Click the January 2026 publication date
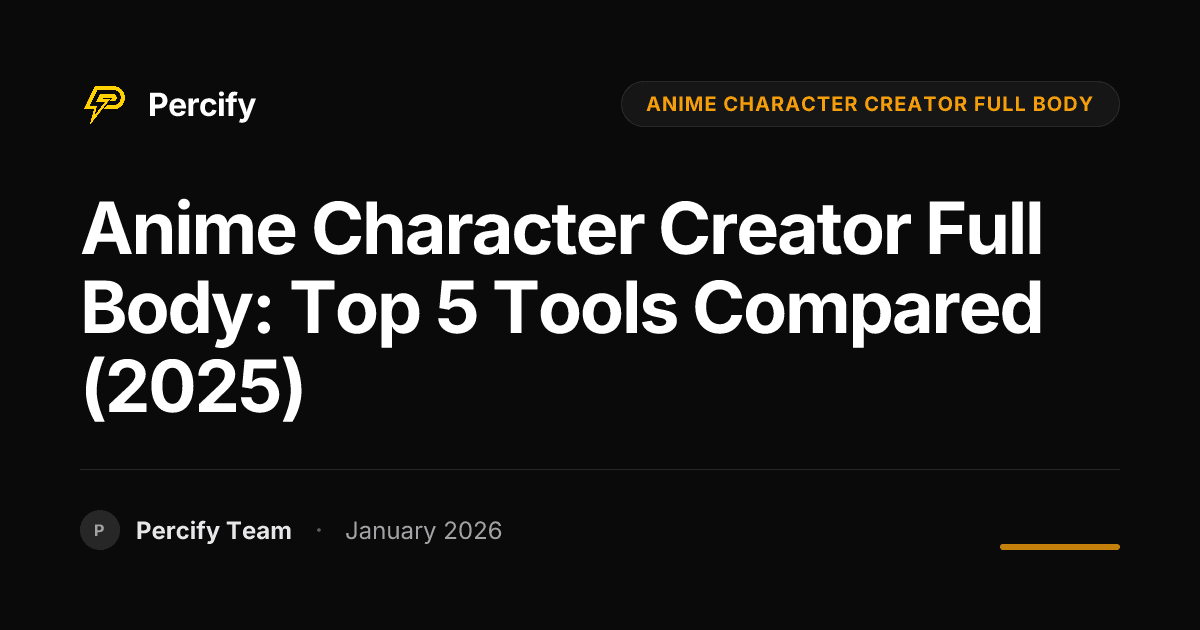The width and height of the screenshot is (1200, 630). click(423, 531)
